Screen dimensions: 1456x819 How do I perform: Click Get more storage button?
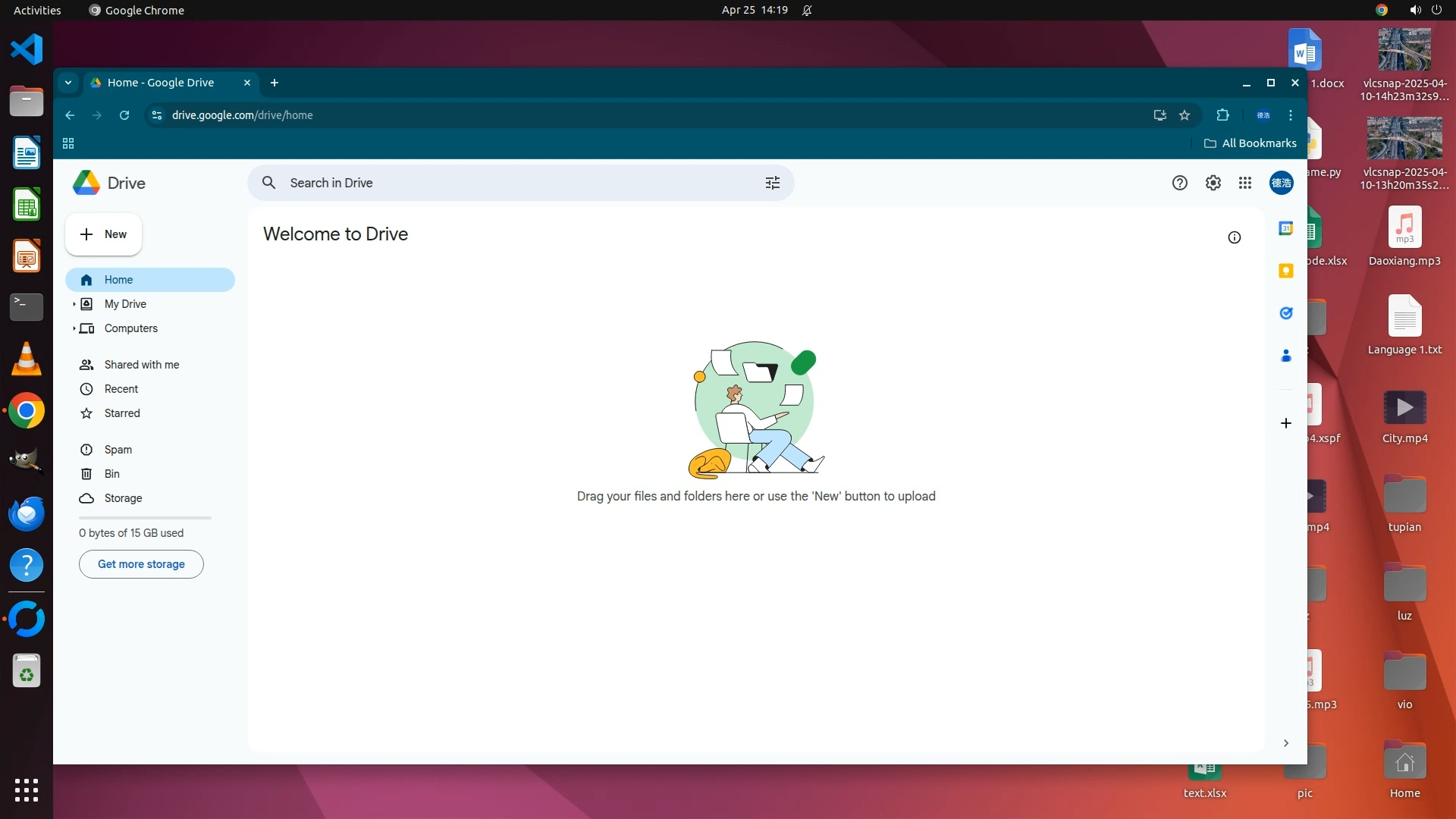tap(141, 564)
